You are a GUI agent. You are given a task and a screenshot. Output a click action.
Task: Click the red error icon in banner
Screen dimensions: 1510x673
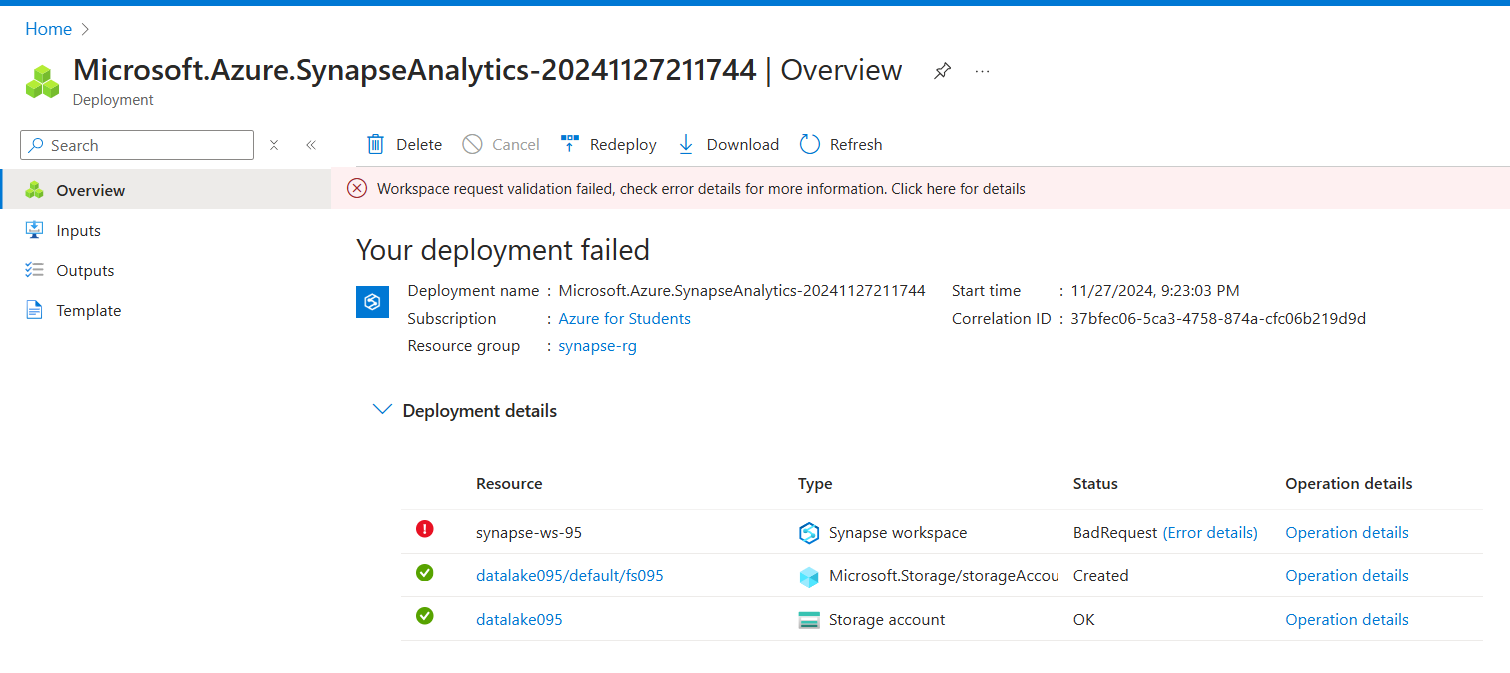click(357, 188)
